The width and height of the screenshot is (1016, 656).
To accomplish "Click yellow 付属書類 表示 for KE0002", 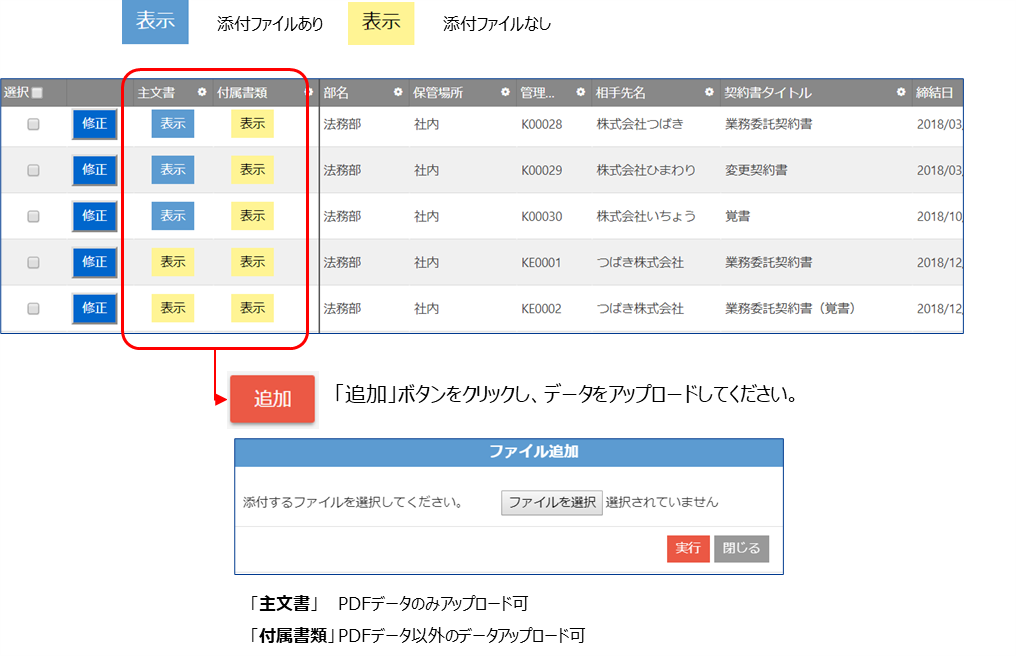I will [252, 308].
